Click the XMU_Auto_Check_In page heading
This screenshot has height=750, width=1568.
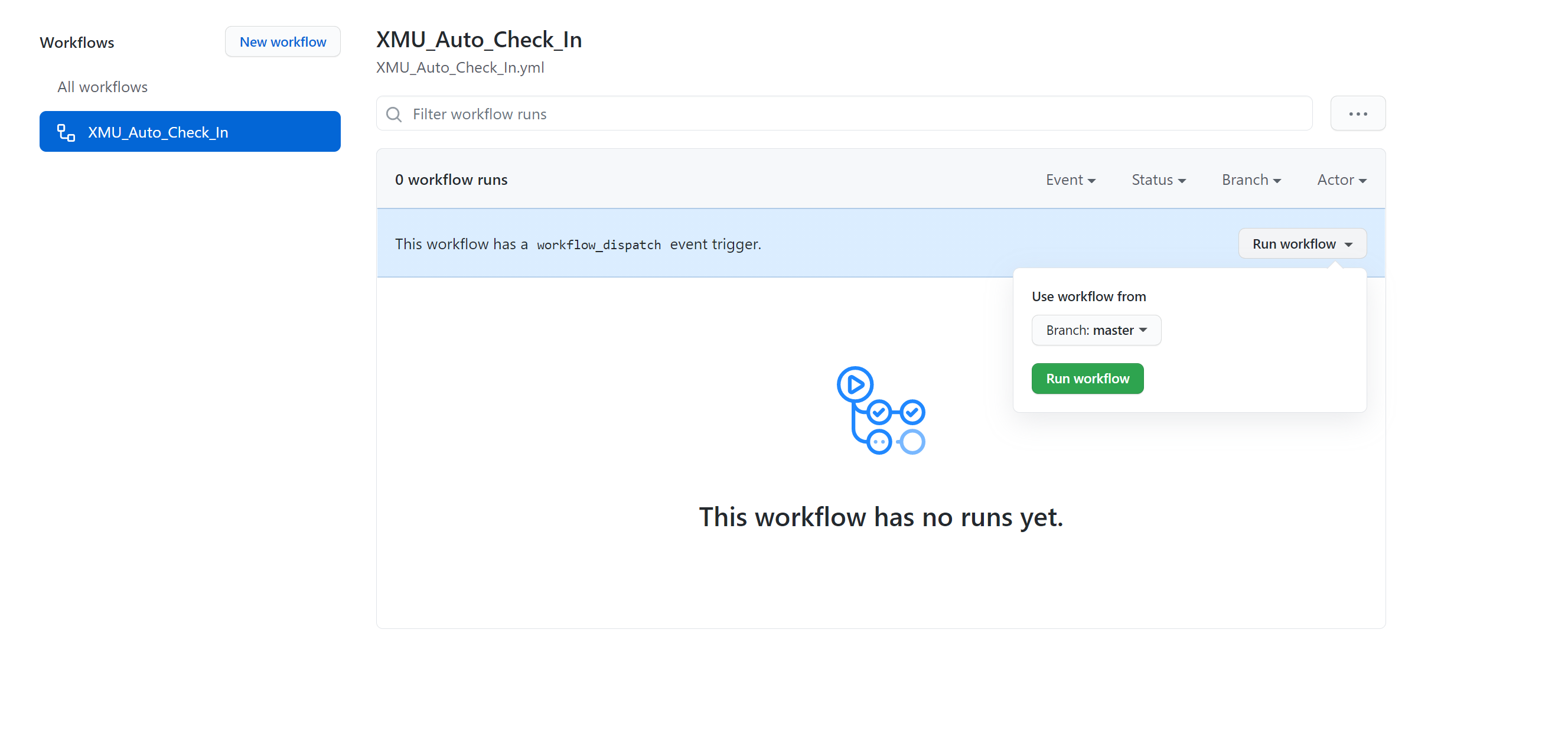pos(478,40)
